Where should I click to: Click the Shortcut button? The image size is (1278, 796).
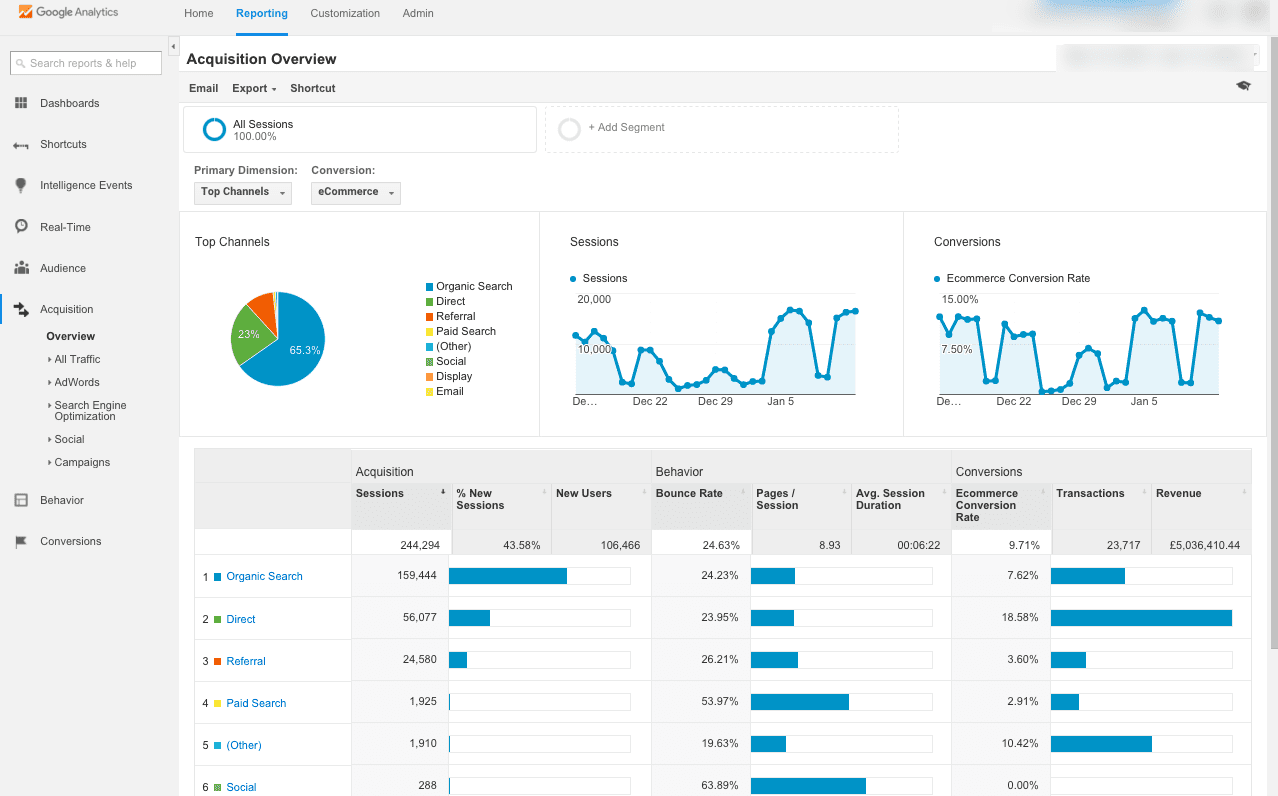[313, 88]
